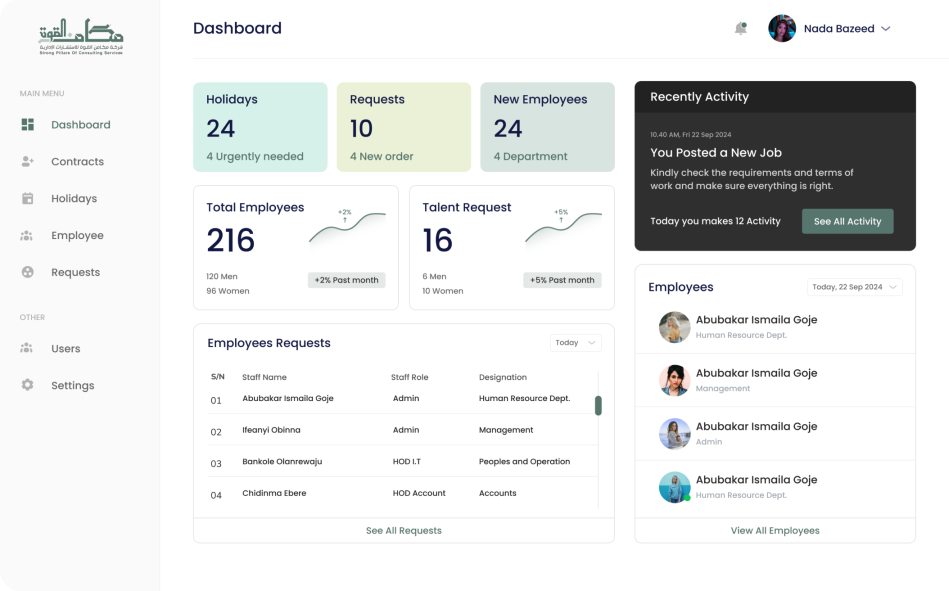Open notifications with the bell icon
949x591 pixels.
pos(741,29)
